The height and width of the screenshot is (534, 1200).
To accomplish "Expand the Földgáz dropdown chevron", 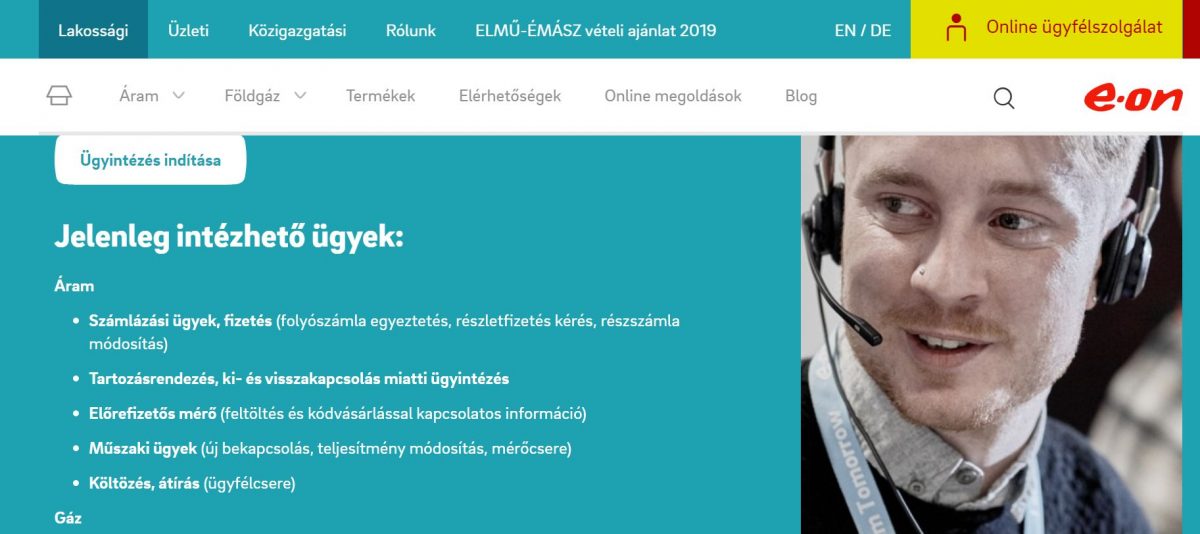I will pyautogui.click(x=299, y=96).
